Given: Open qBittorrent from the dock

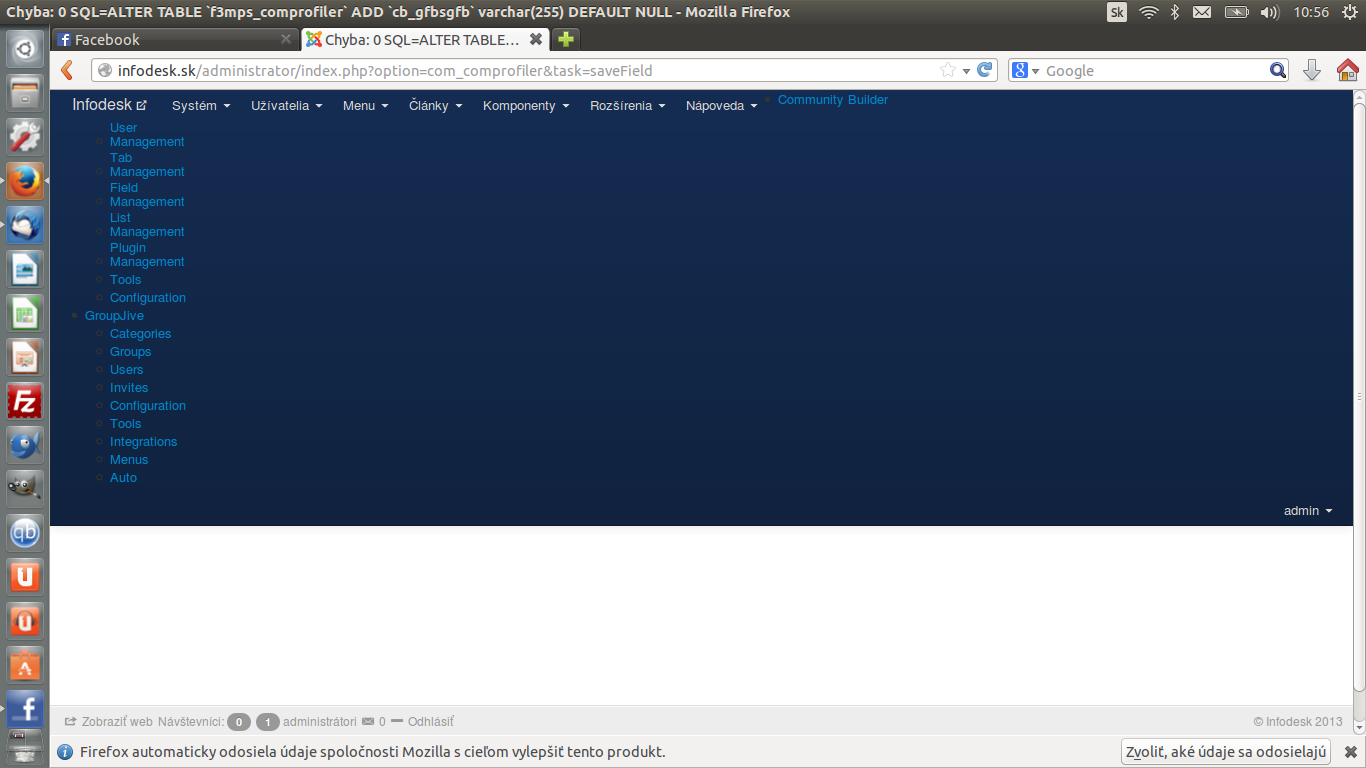Looking at the screenshot, I should [x=25, y=533].
